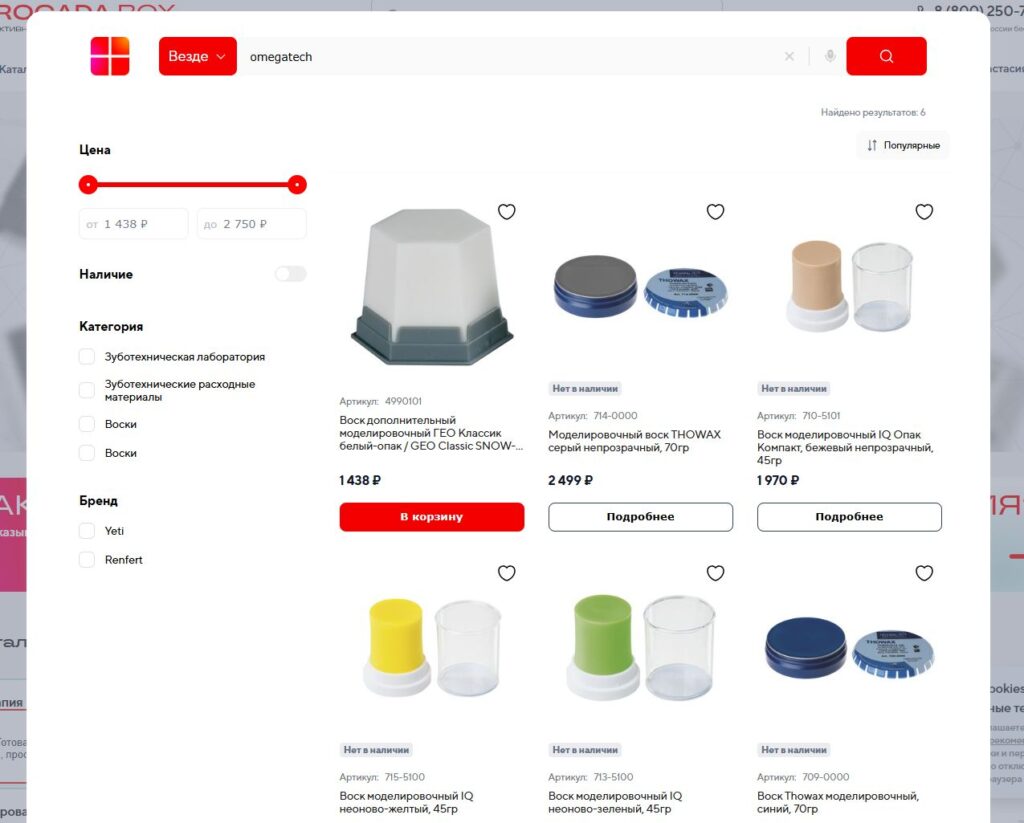1024x823 pixels.
Task: Click the price text "2 499 ₽"
Action: (x=570, y=480)
